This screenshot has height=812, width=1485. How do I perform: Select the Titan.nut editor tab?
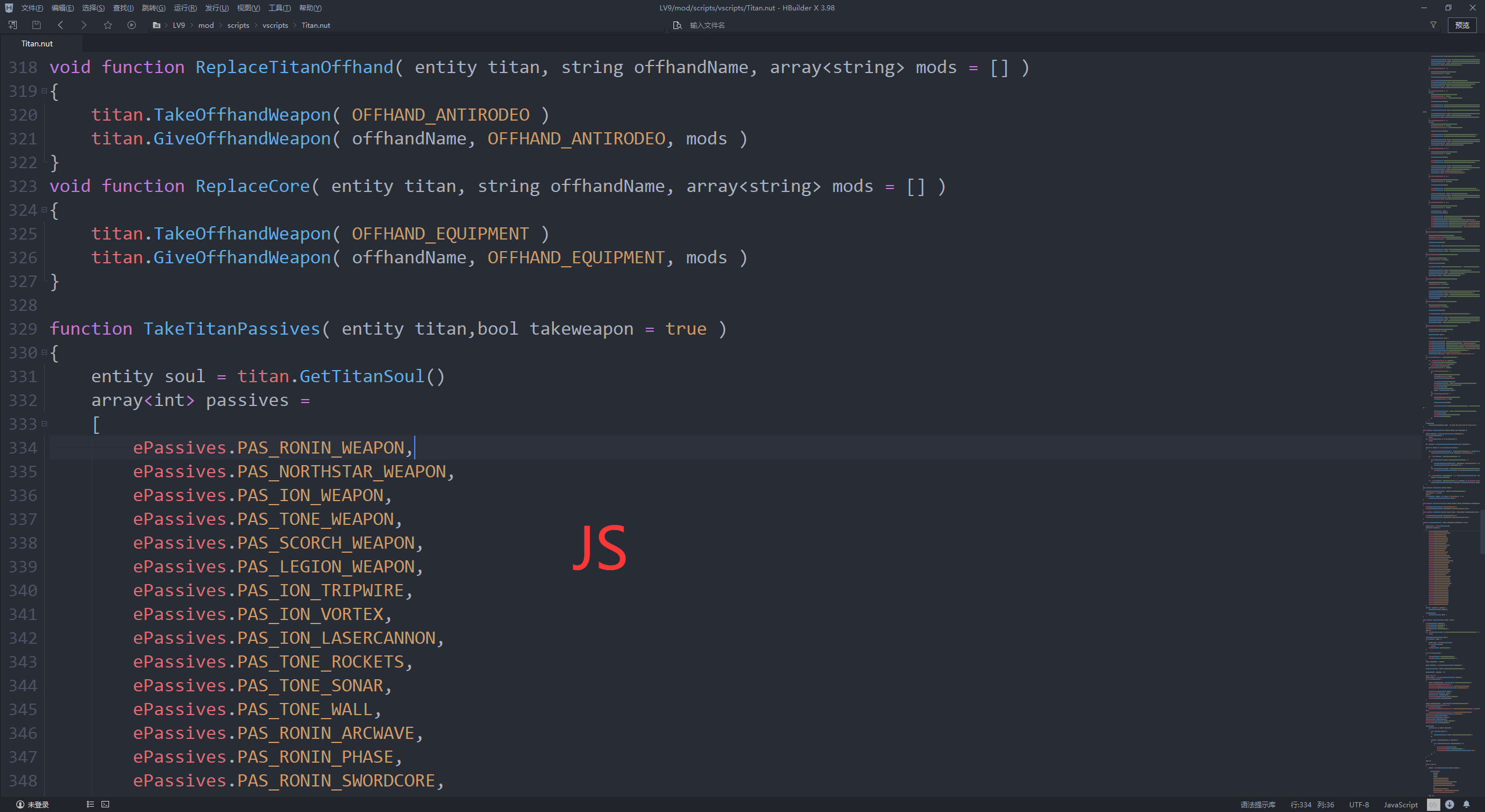click(37, 43)
